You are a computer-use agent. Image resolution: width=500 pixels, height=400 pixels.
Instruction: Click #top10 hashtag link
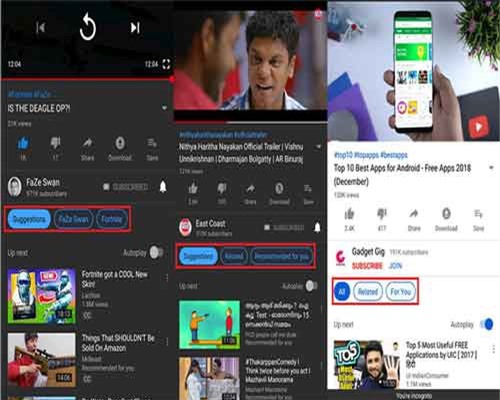(343, 155)
